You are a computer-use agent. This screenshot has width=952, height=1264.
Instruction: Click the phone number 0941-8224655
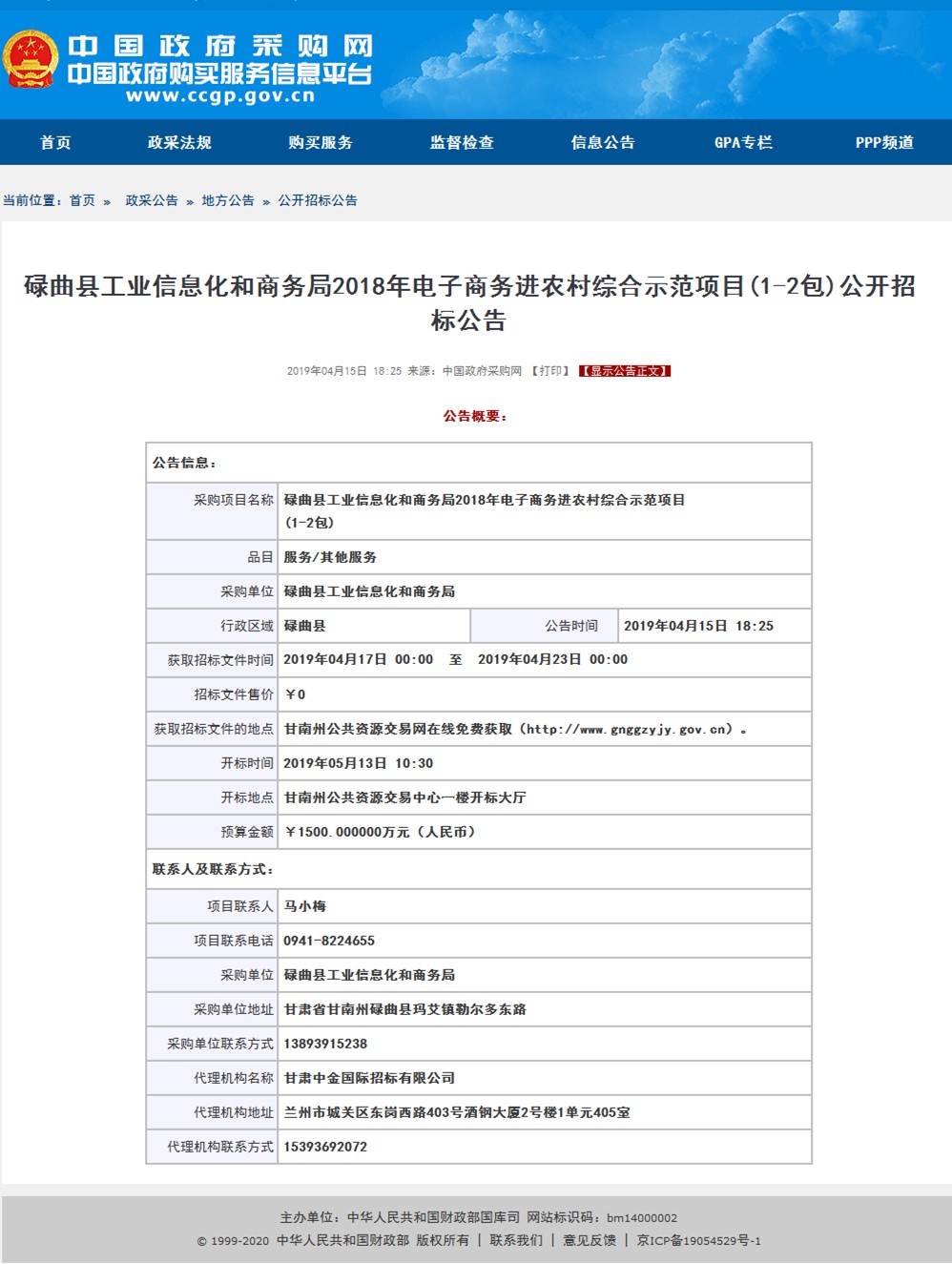(x=329, y=941)
